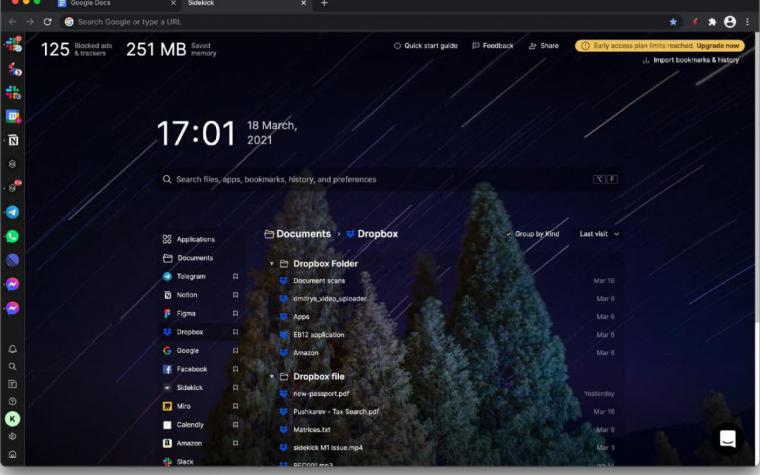Switch to the Google Docs tab
Image resolution: width=760 pixels, height=475 pixels.
pos(116,3)
